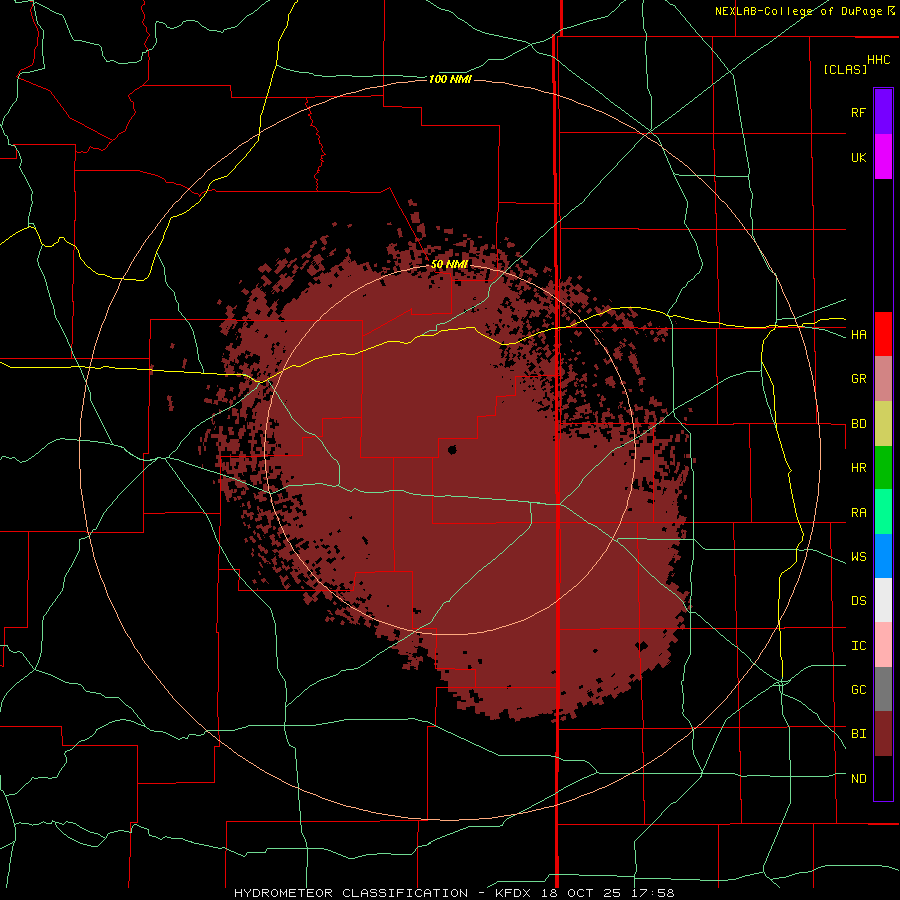
Task: Select the GR legend label
Action: [x=858, y=379]
